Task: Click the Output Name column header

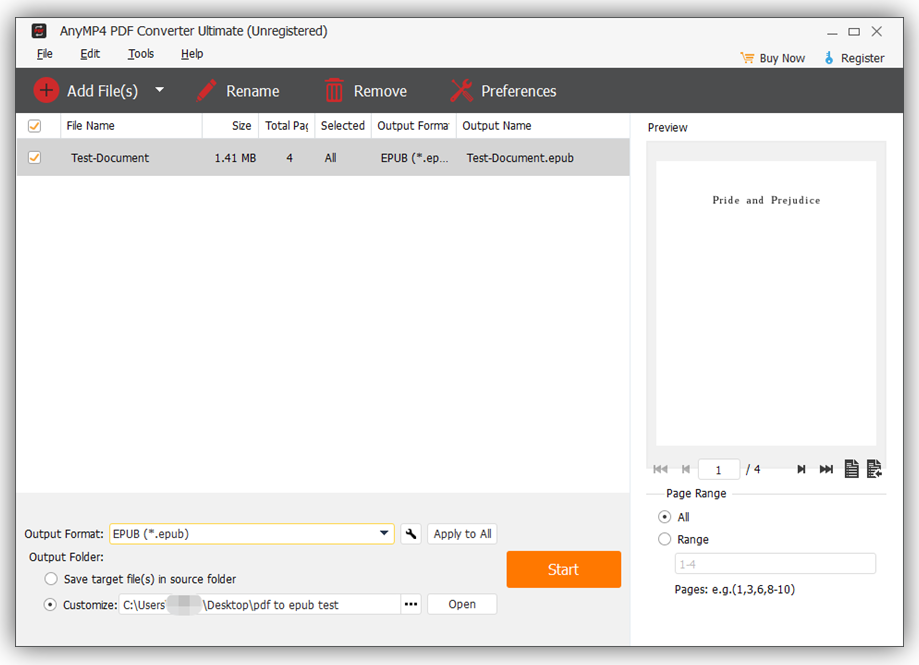Action: click(543, 126)
